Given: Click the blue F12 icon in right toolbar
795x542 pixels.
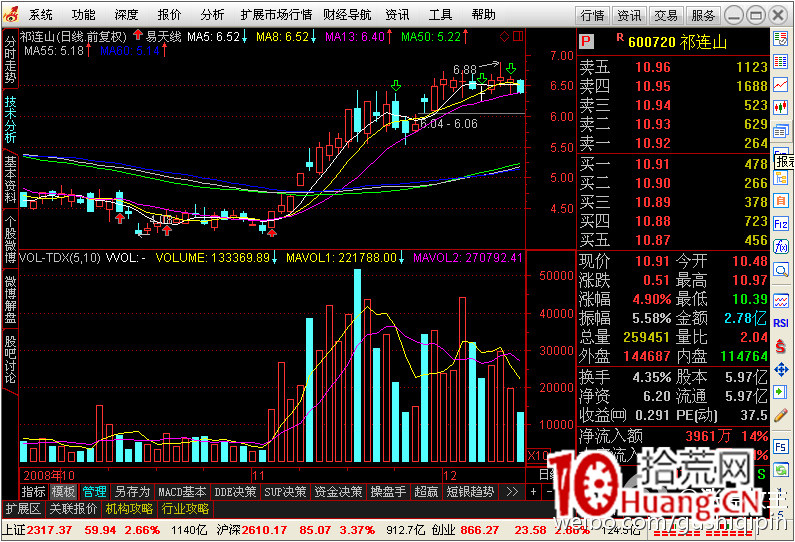Looking at the screenshot, I should click(781, 224).
